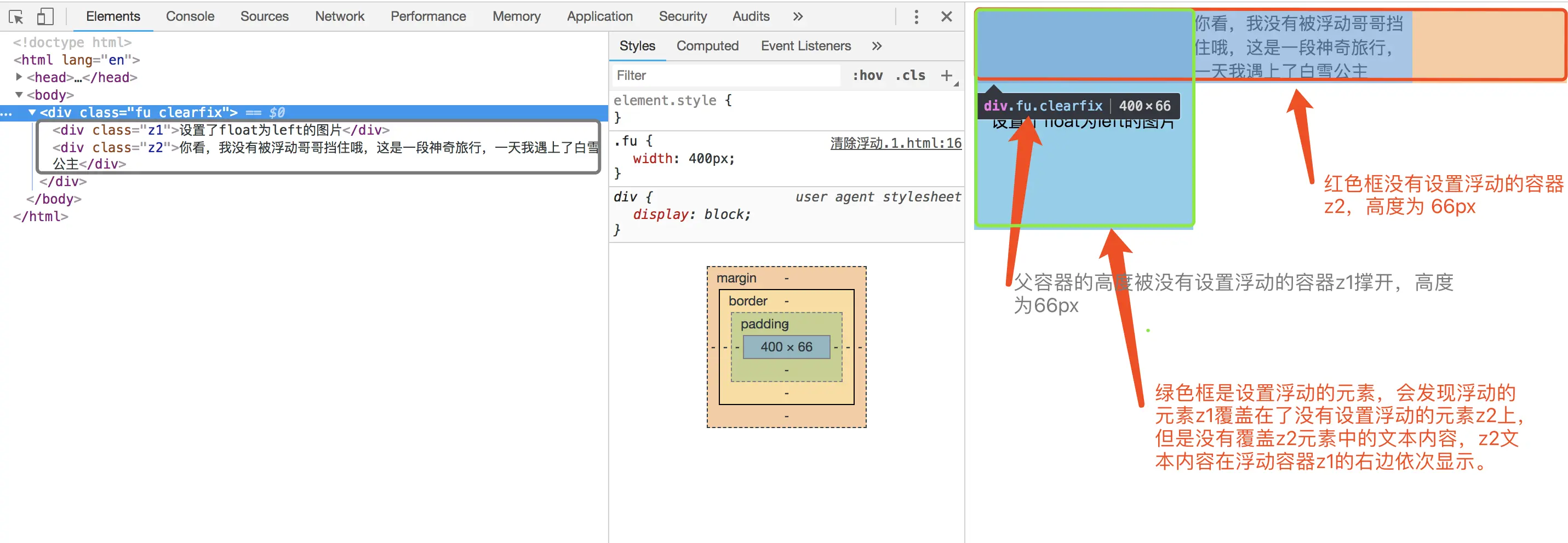This screenshot has width=1568, height=543.
Task: Select the closing html tag line
Action: 41,216
